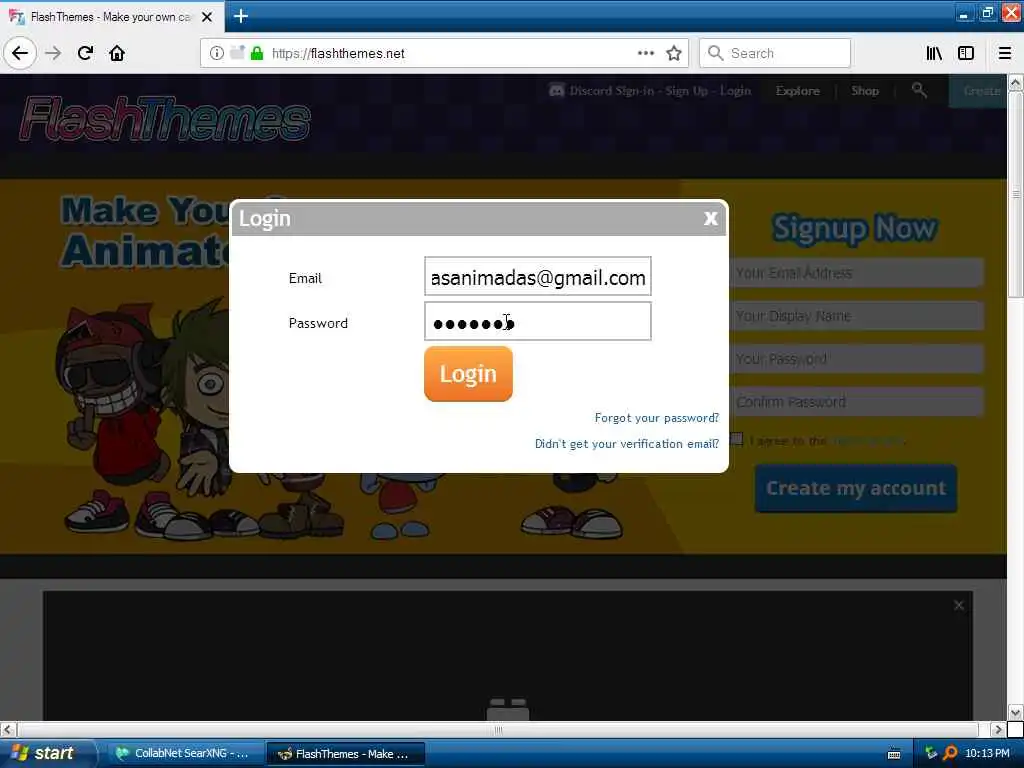This screenshot has width=1024, height=768.
Task: Click Create my account button
Action: (x=856, y=488)
